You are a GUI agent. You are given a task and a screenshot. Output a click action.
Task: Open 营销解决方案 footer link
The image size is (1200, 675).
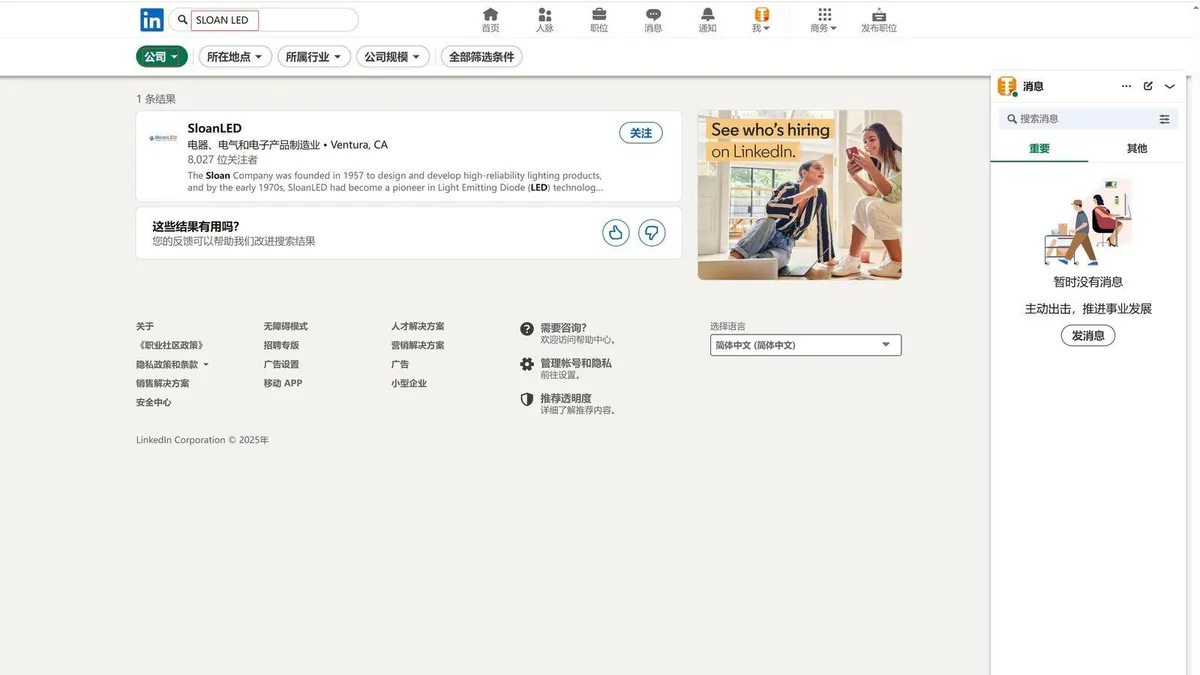tap(418, 346)
